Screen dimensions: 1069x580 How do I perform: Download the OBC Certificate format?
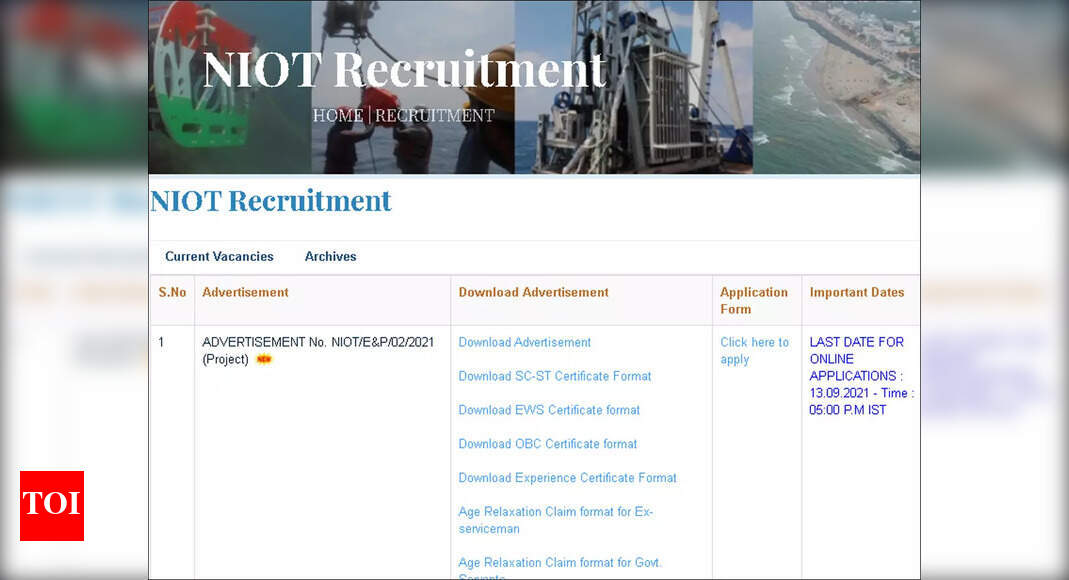[x=547, y=444]
